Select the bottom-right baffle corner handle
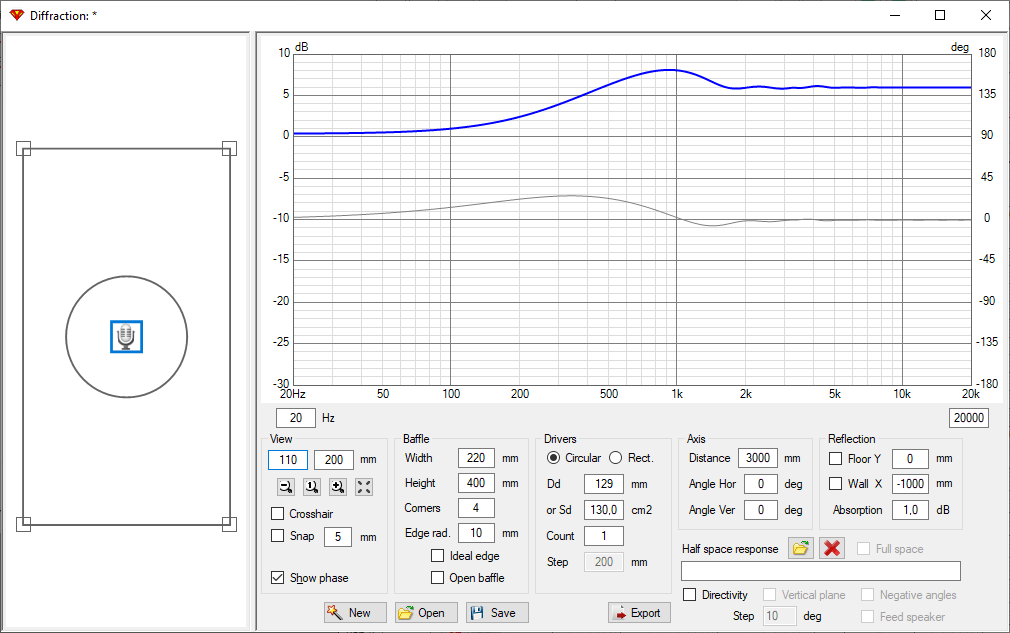This screenshot has height=633, width=1010. (x=229, y=524)
